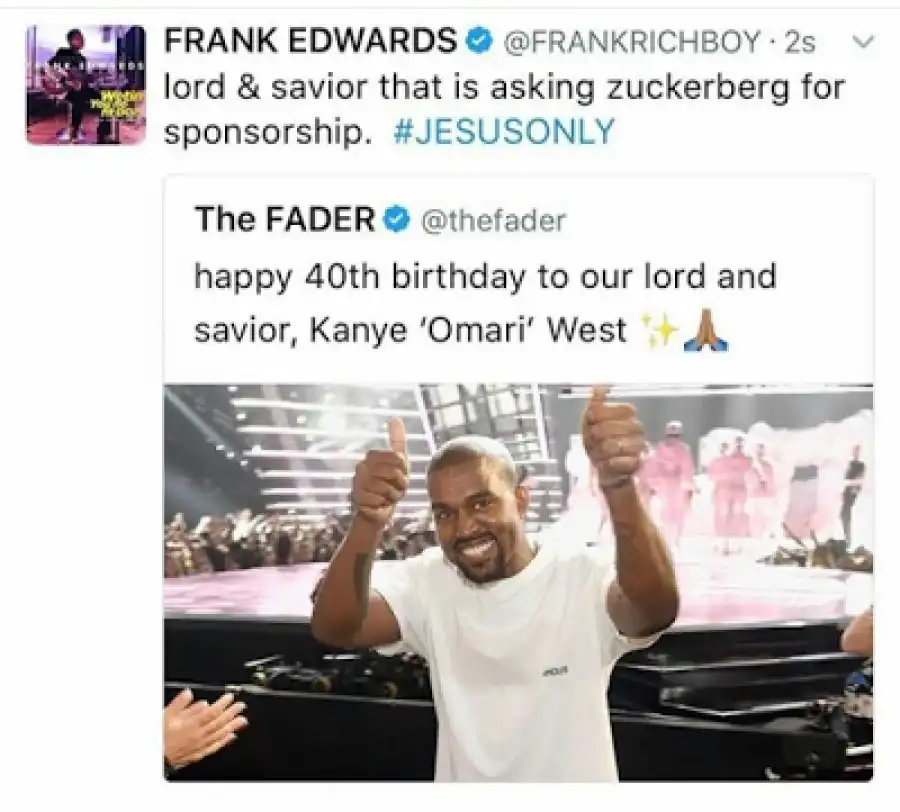The image size is (900, 812).
Task: Click the sparkles emoji in quoted tweet
Action: click(658, 331)
